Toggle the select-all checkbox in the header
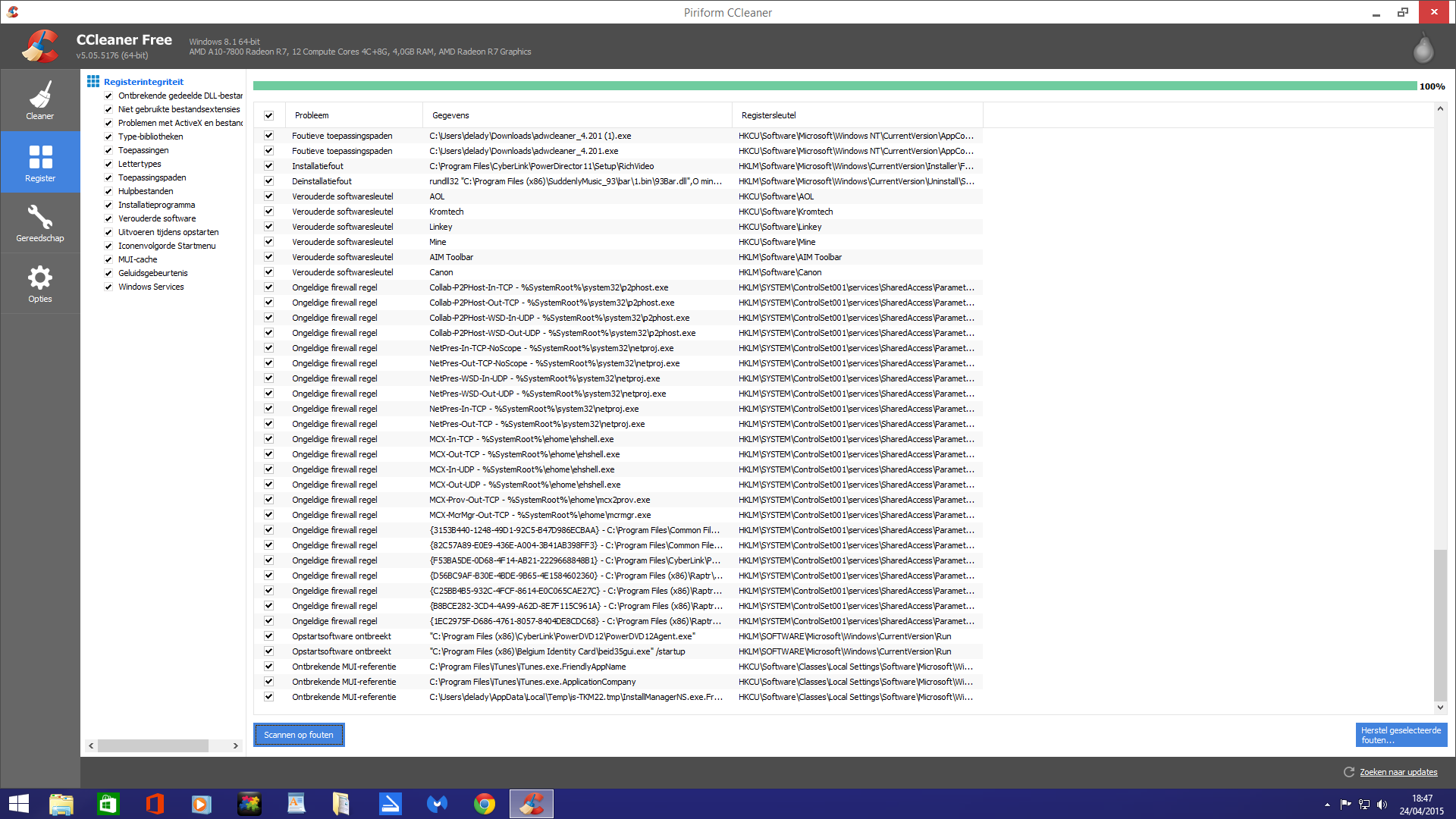The height and width of the screenshot is (819, 1456). tap(268, 115)
